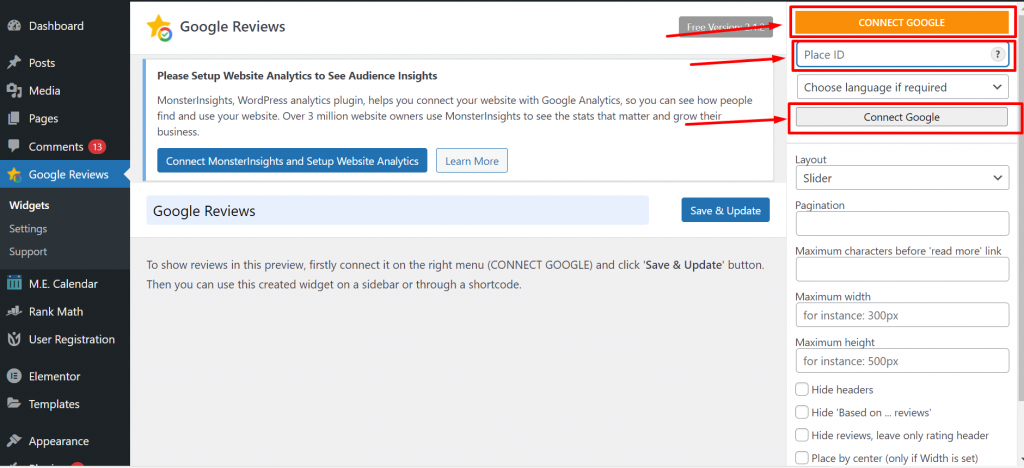The image size is (1024, 468).
Task: Click the Save & Update button
Action: 726,211
